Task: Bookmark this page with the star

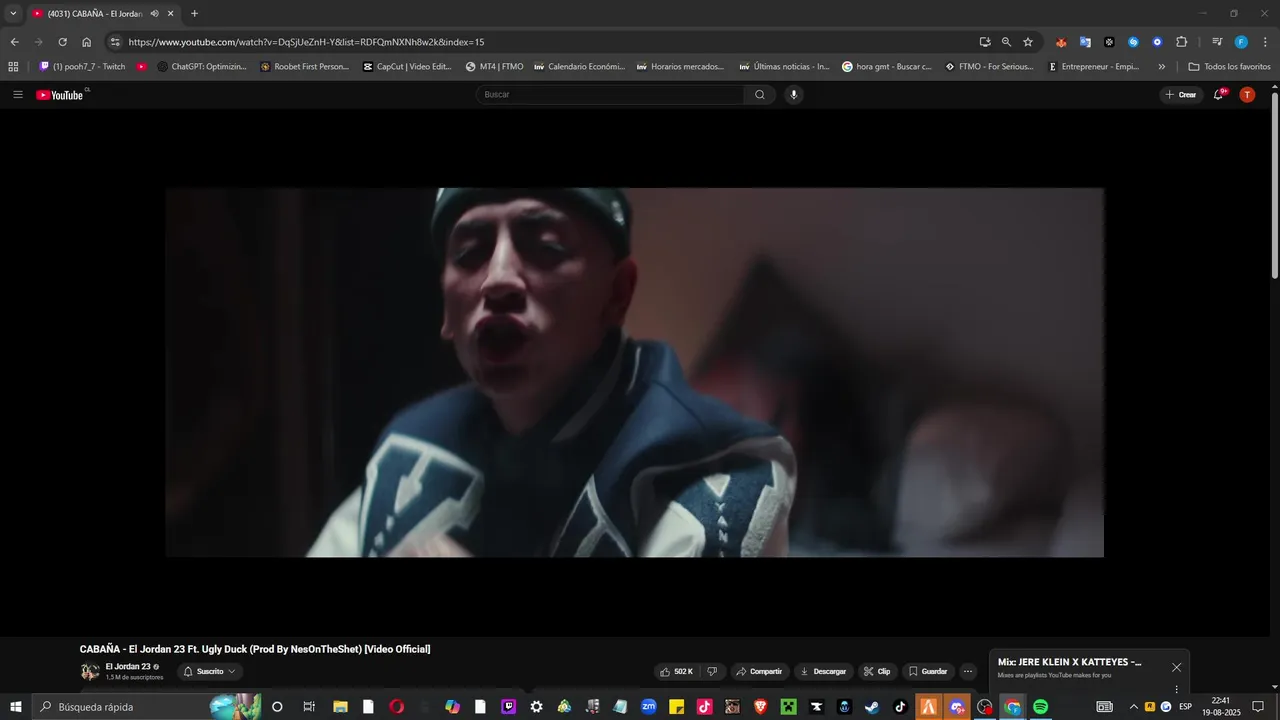Action: coord(1028,42)
